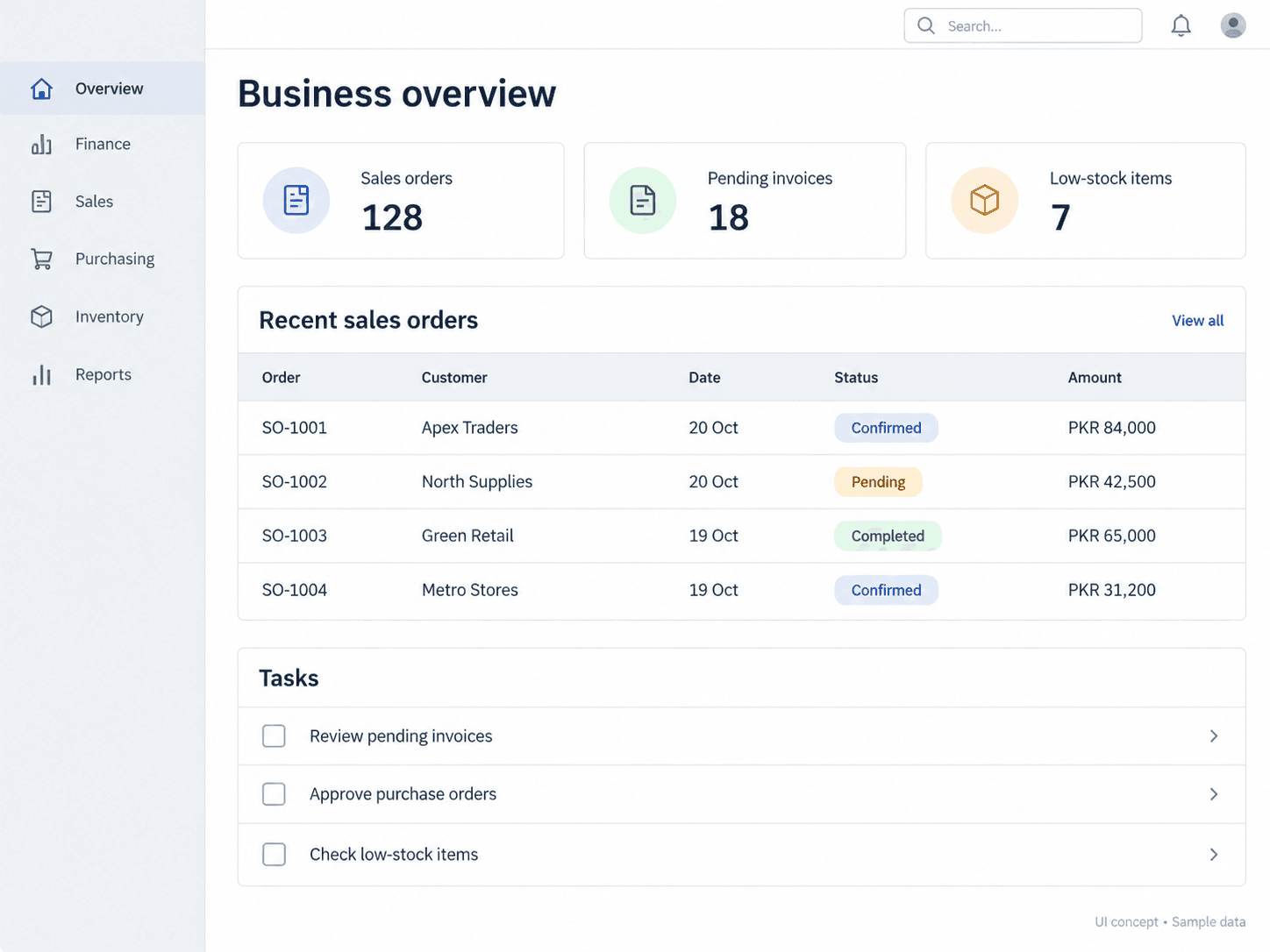Image resolution: width=1270 pixels, height=952 pixels.
Task: Click the Inventory box icon in sidebar
Action: tap(41, 316)
